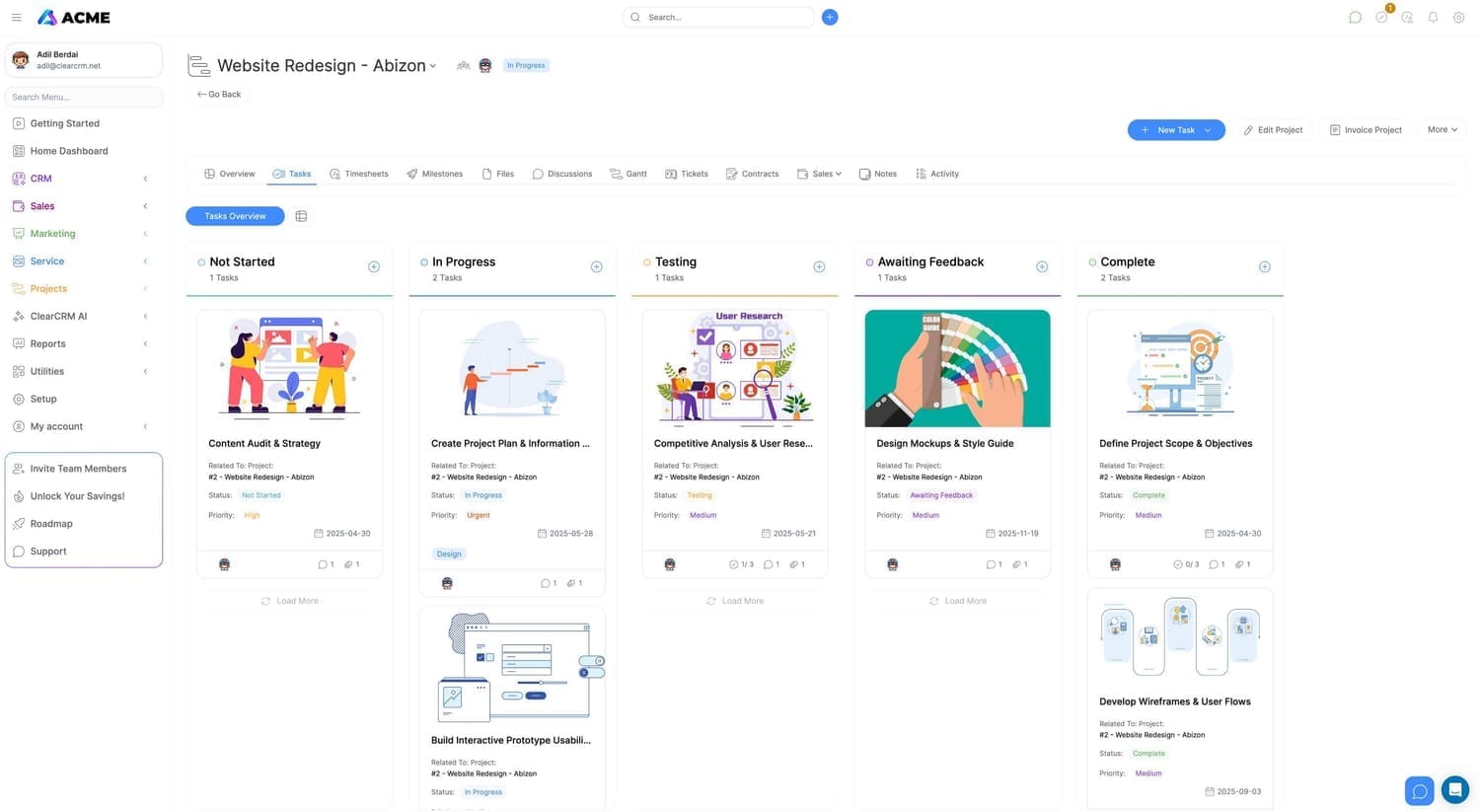The height and width of the screenshot is (812, 1480).
Task: Open the settings gear icon in top bar
Action: pyautogui.click(x=1458, y=18)
